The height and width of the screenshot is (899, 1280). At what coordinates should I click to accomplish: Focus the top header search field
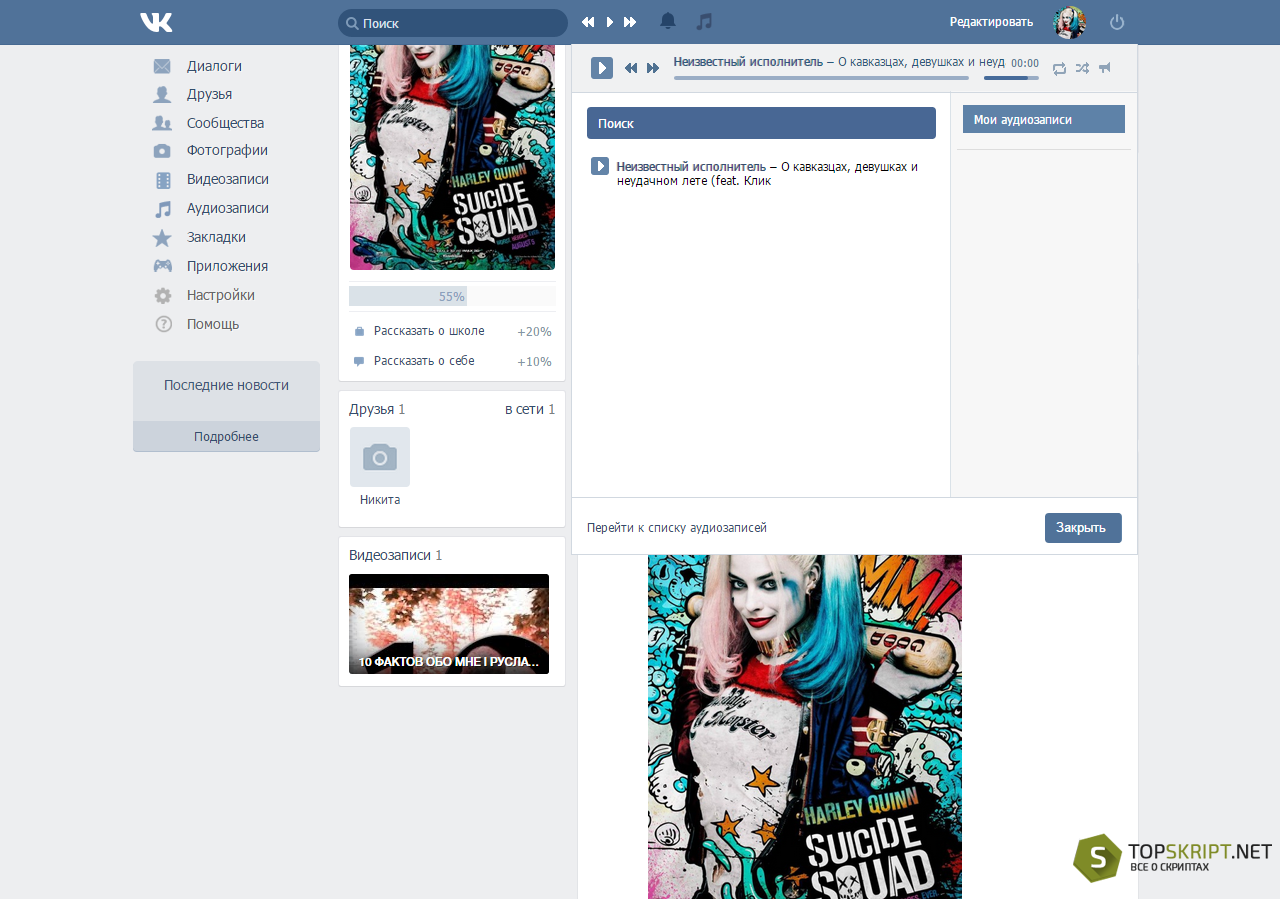coord(453,22)
